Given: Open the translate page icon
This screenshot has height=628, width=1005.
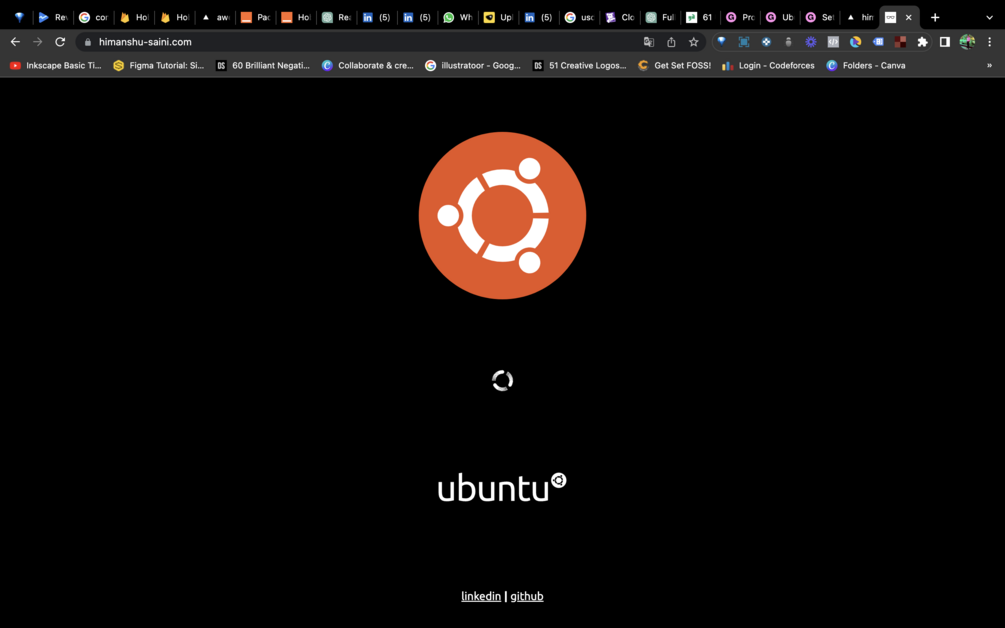Looking at the screenshot, I should coord(649,42).
